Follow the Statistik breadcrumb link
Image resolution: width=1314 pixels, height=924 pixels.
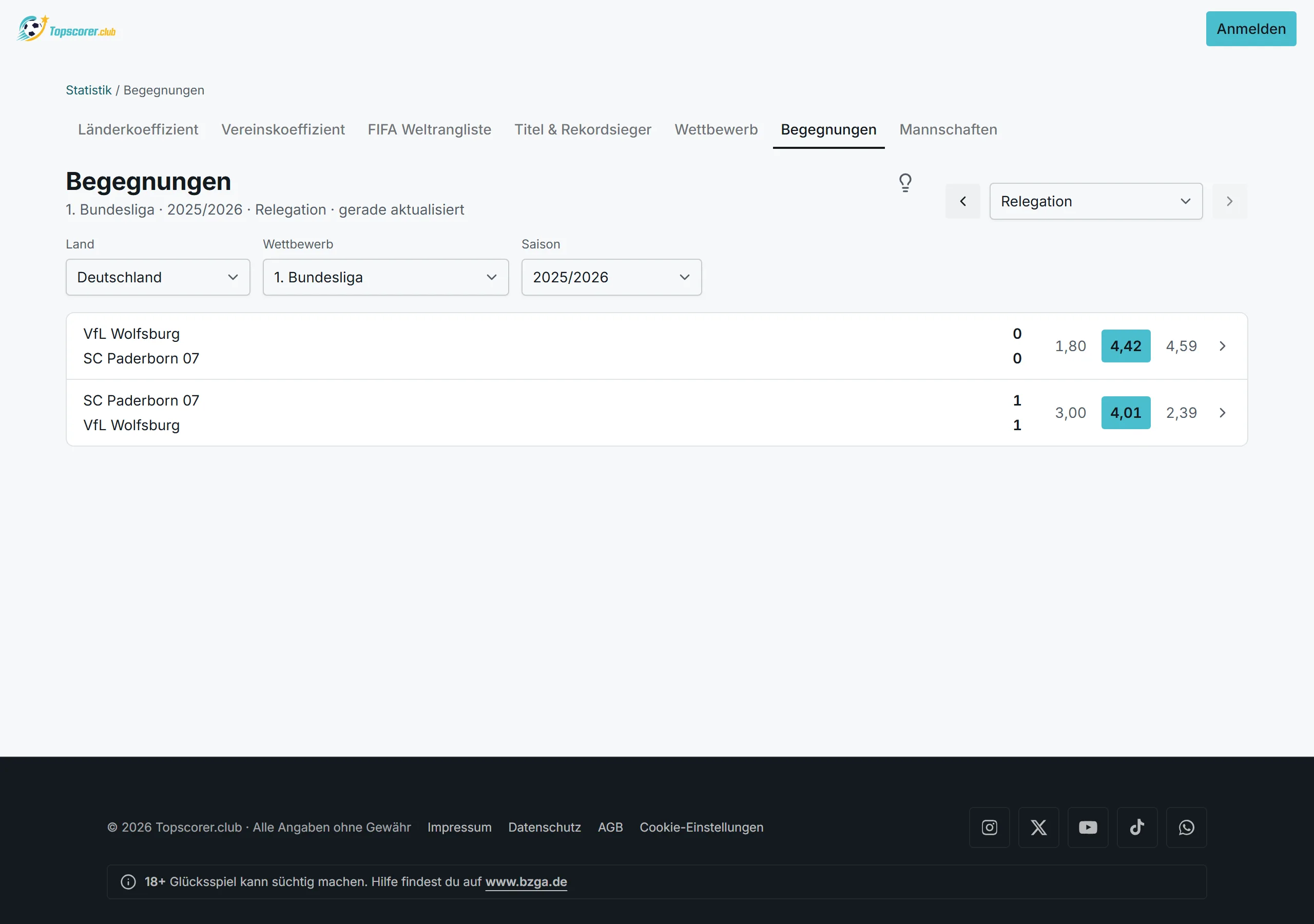coord(89,90)
